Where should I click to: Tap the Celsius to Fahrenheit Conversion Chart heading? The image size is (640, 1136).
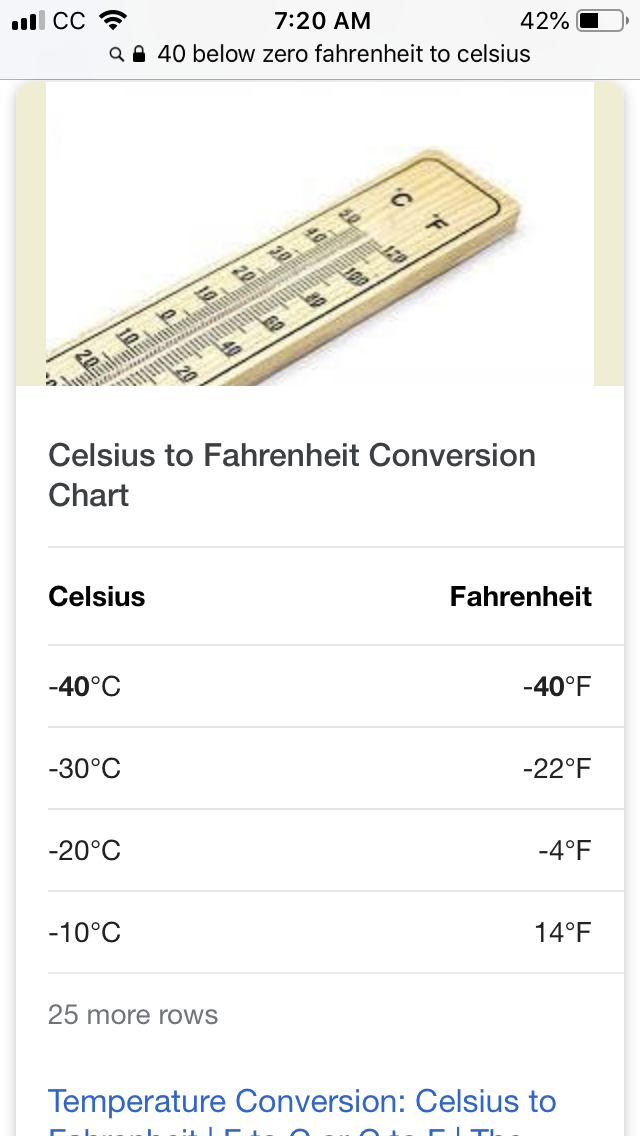(292, 475)
